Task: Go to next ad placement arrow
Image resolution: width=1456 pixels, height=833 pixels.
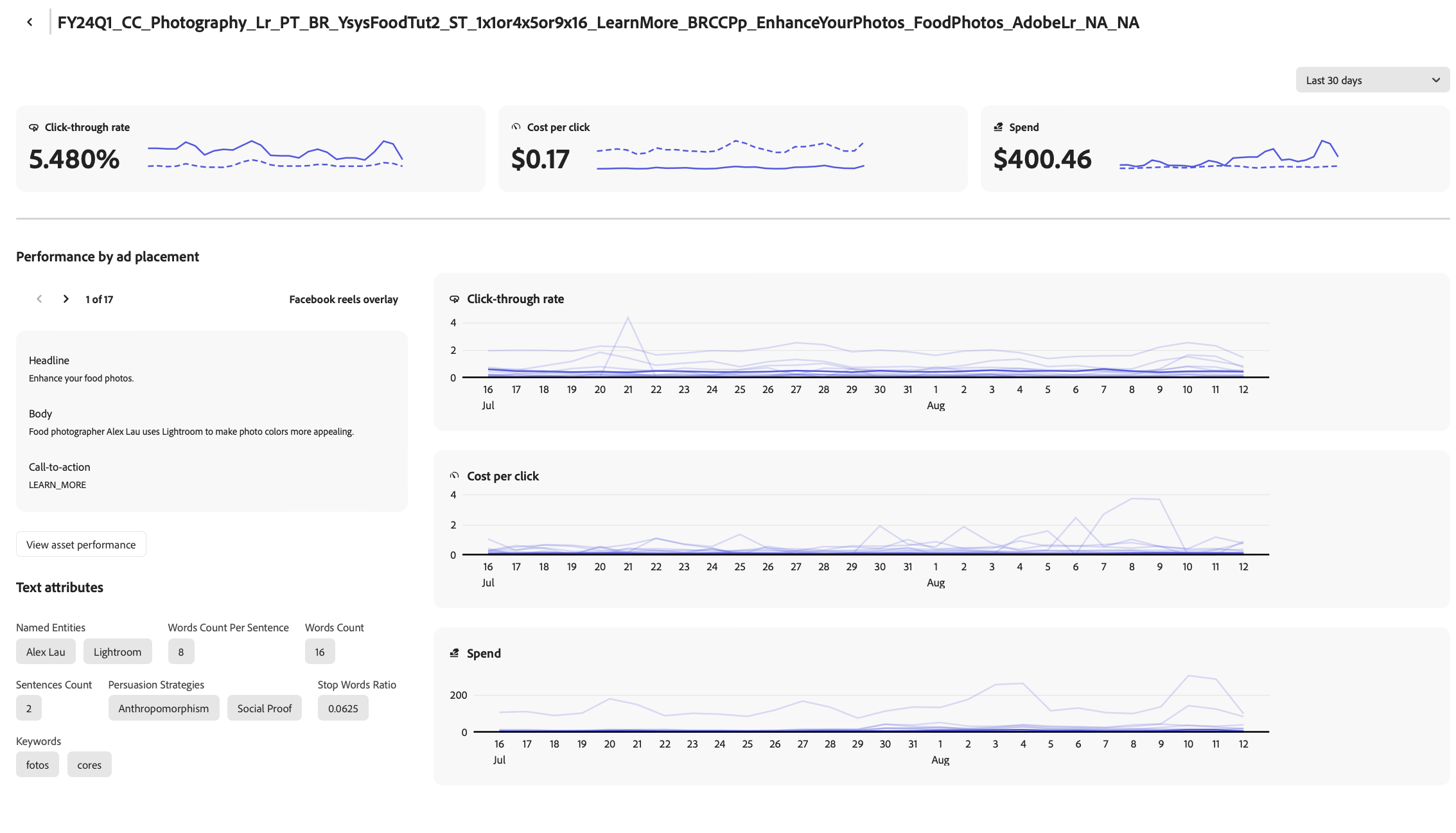Action: click(x=66, y=299)
